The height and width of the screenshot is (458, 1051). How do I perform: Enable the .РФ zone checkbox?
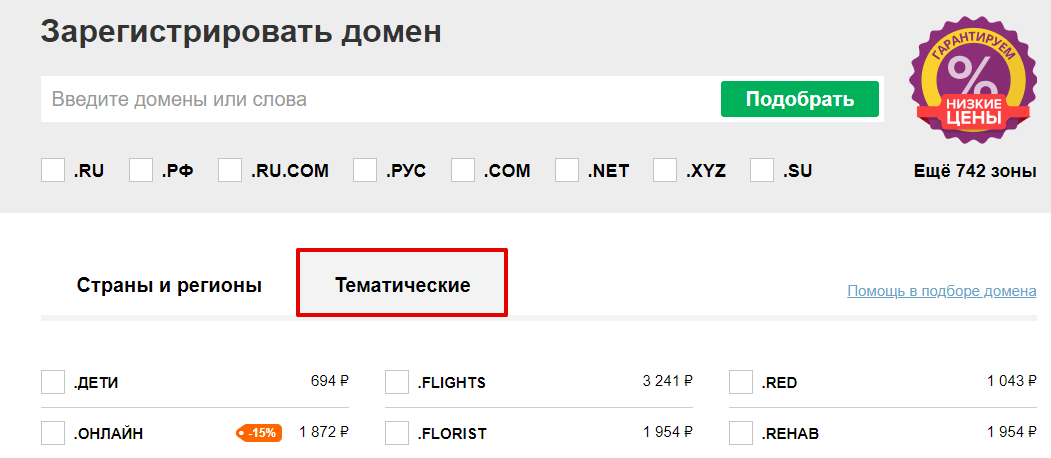pos(141,170)
